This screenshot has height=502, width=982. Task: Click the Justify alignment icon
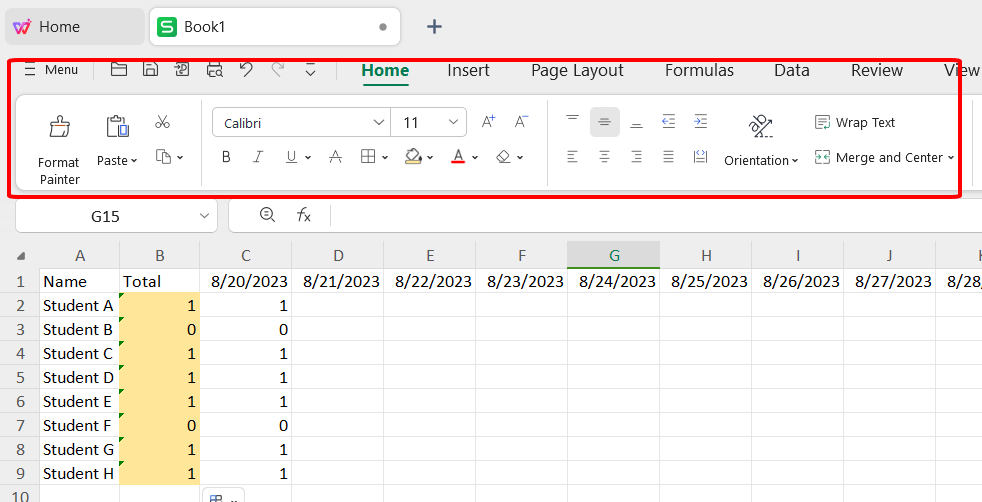pyautogui.click(x=669, y=157)
